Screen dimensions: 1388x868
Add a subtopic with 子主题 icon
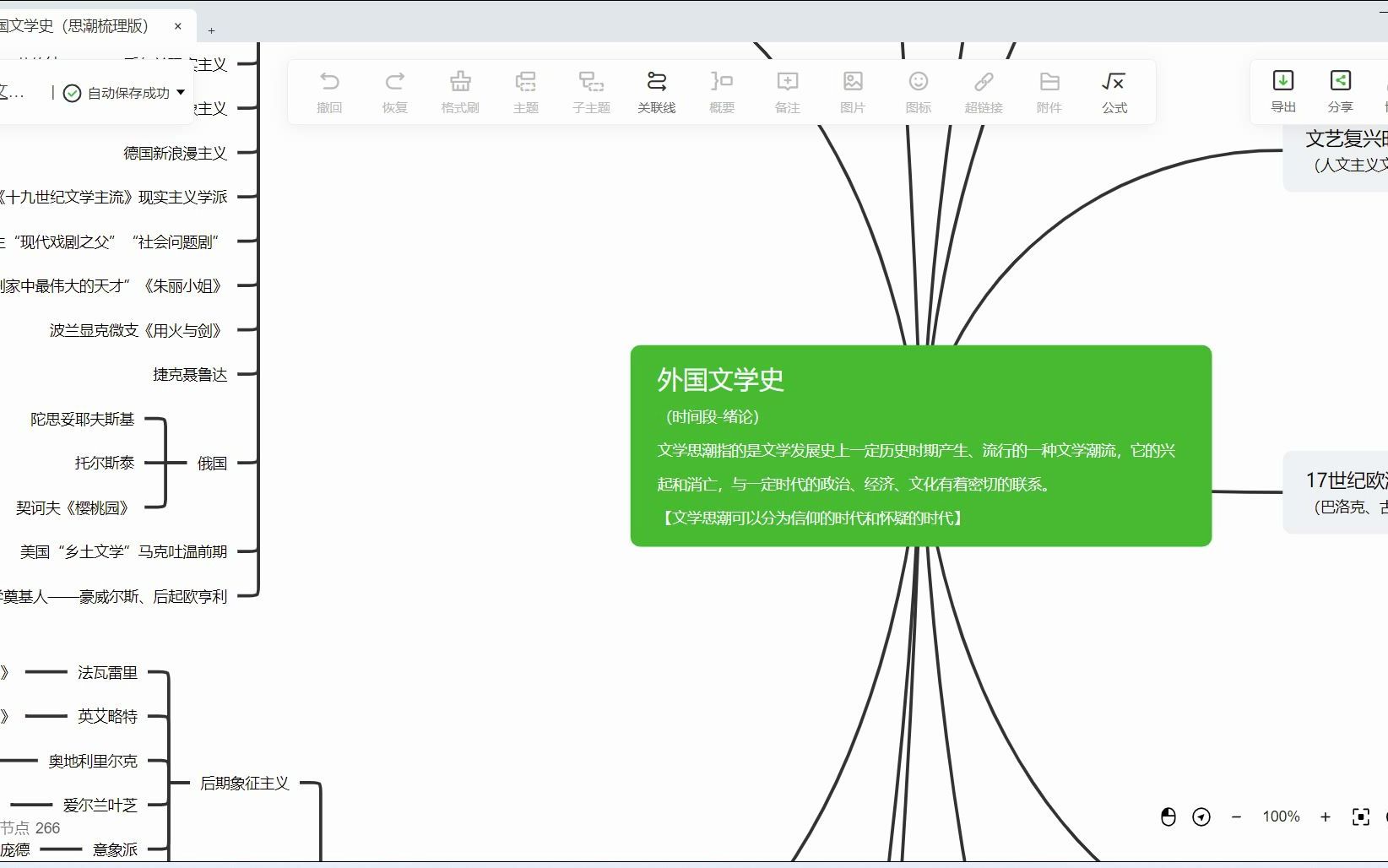click(591, 92)
